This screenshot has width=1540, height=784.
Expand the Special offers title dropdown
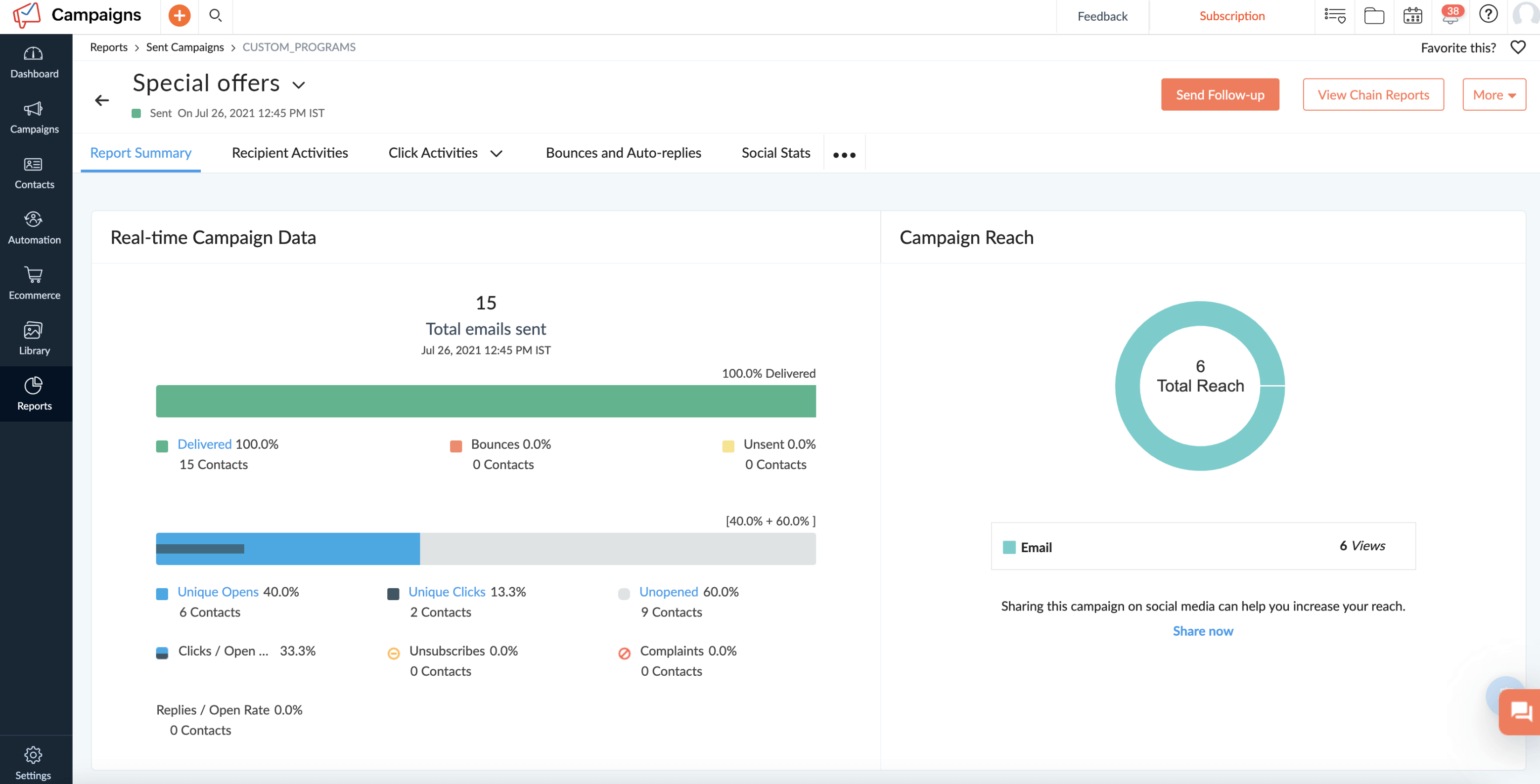tap(299, 85)
